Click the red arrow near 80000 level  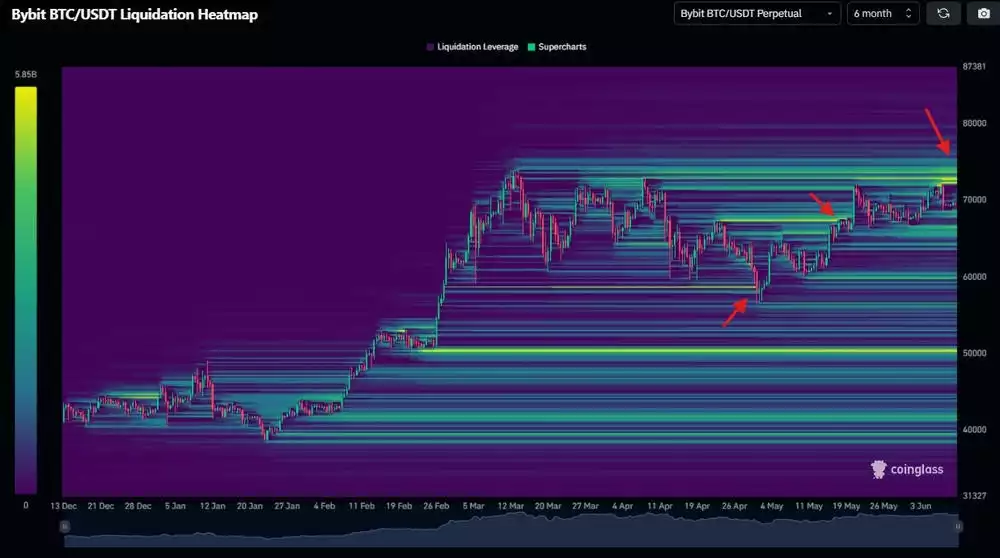pos(938,133)
